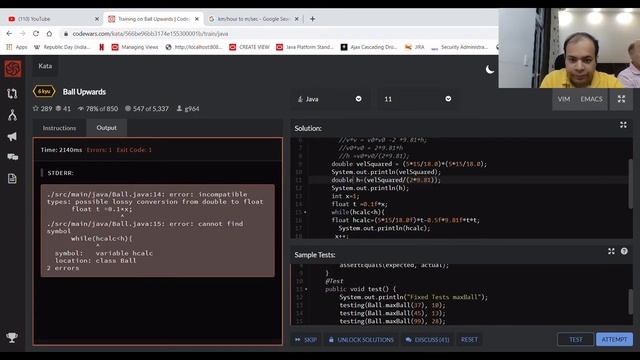
Task: Open the chat discussions icon in the sidebar
Action: coord(12,157)
